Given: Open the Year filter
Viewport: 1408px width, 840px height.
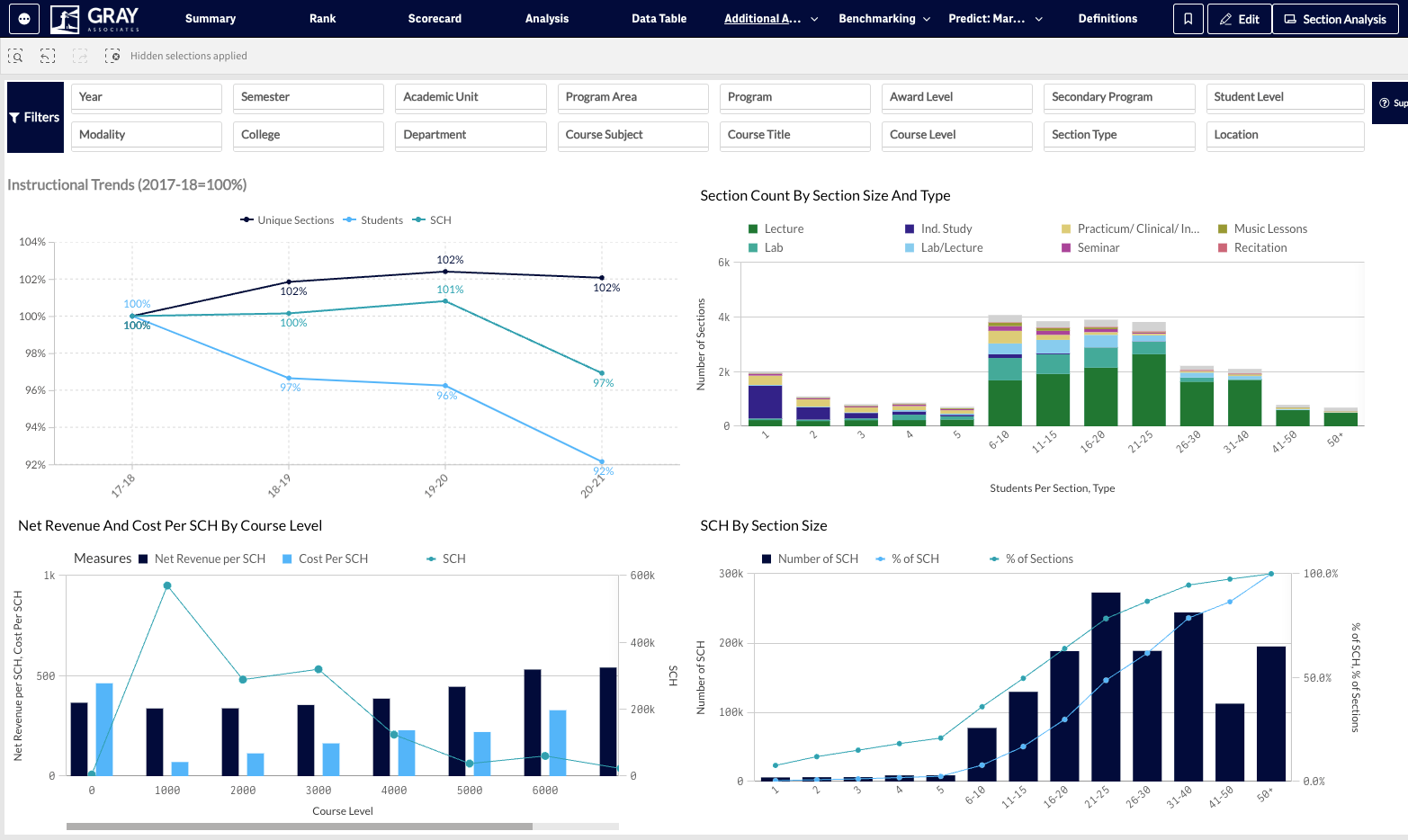Looking at the screenshot, I should 147,97.
